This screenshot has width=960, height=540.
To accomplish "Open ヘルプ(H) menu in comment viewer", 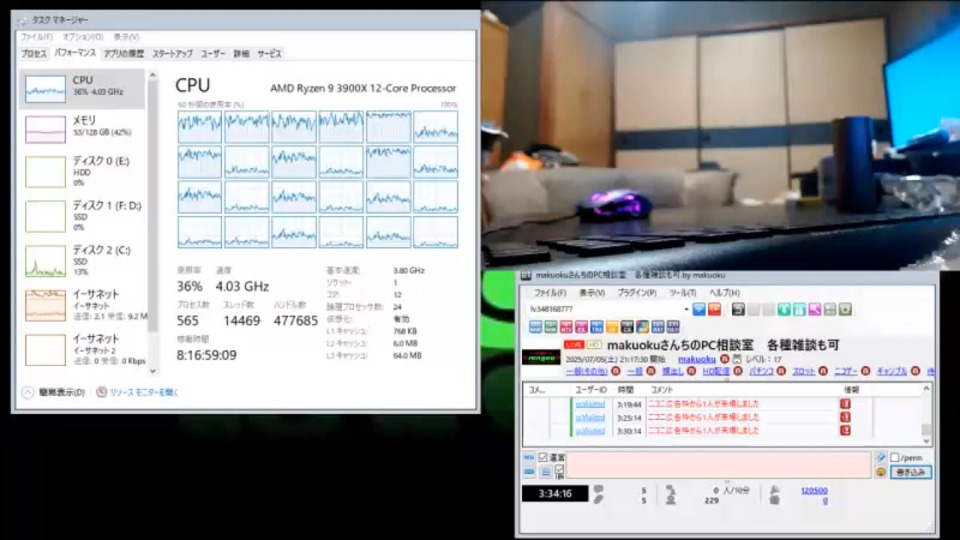I will tap(725, 293).
